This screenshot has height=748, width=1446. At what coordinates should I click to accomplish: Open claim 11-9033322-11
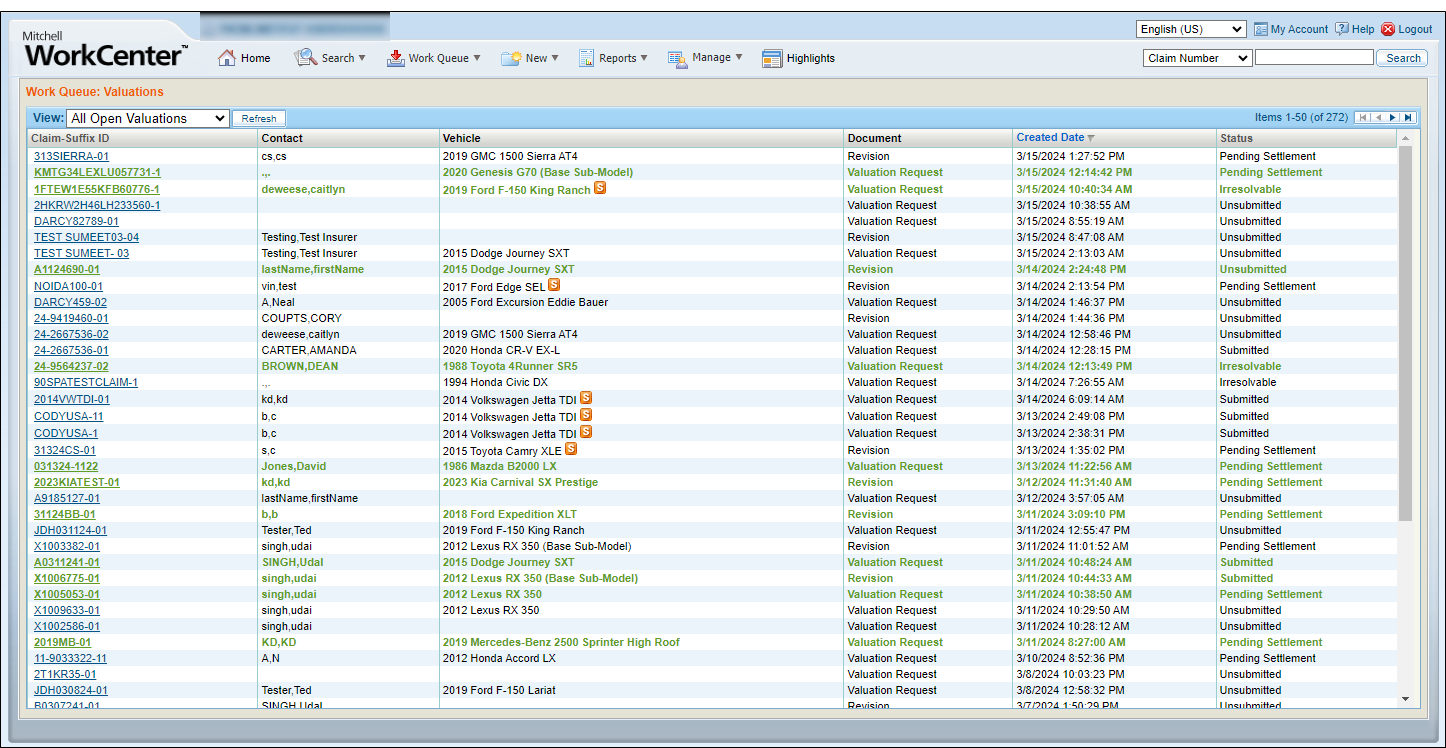coord(70,658)
